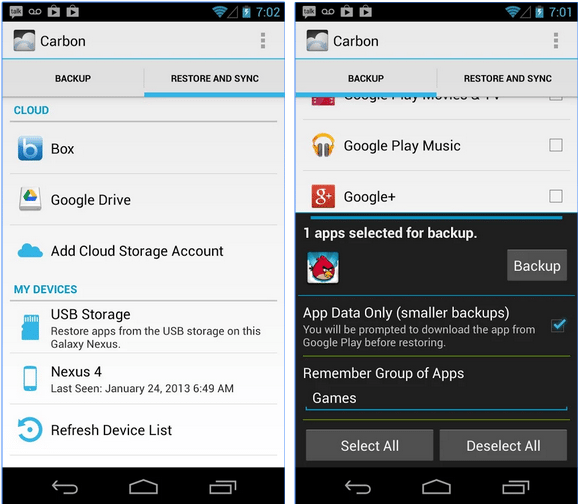This screenshot has width=578, height=504.
Task: Tap the Google Drive icon
Action: 30,199
